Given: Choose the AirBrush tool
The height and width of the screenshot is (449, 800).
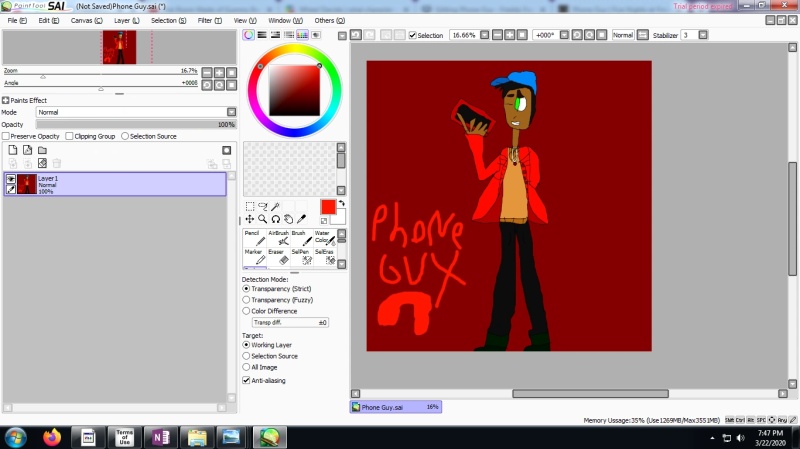Looking at the screenshot, I should click(278, 238).
